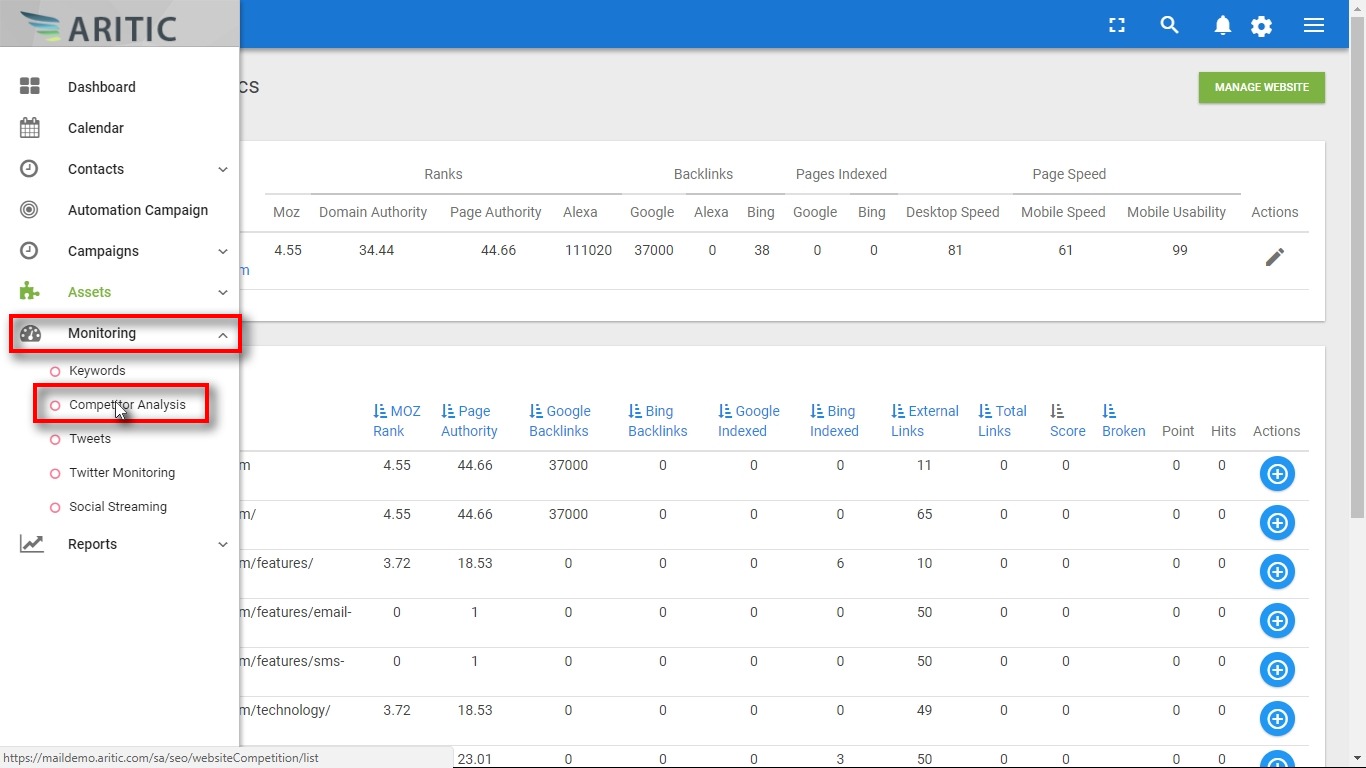The height and width of the screenshot is (768, 1366).
Task: Click the page vertical scrollbar
Action: 1357,265
